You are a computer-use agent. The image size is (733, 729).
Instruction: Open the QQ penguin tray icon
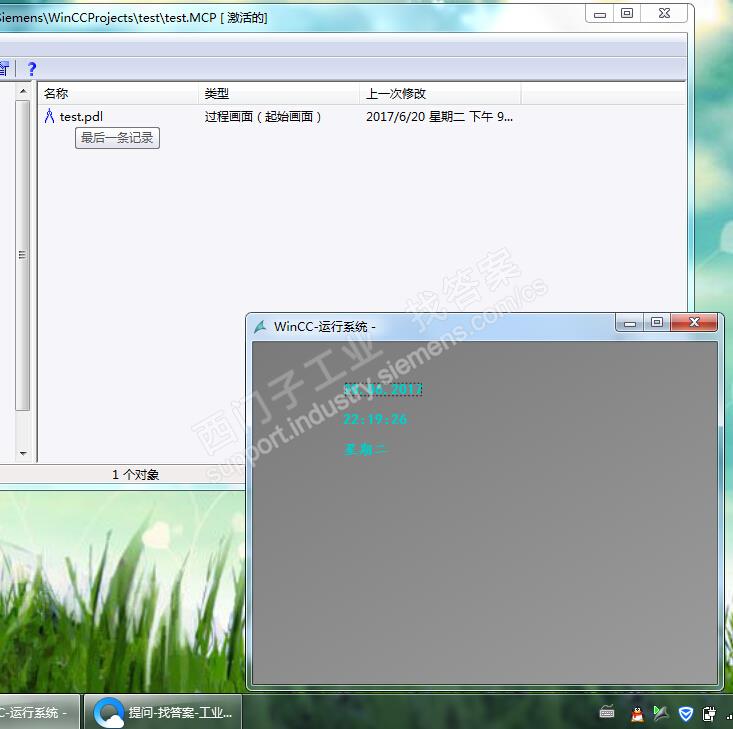pyautogui.click(x=637, y=714)
